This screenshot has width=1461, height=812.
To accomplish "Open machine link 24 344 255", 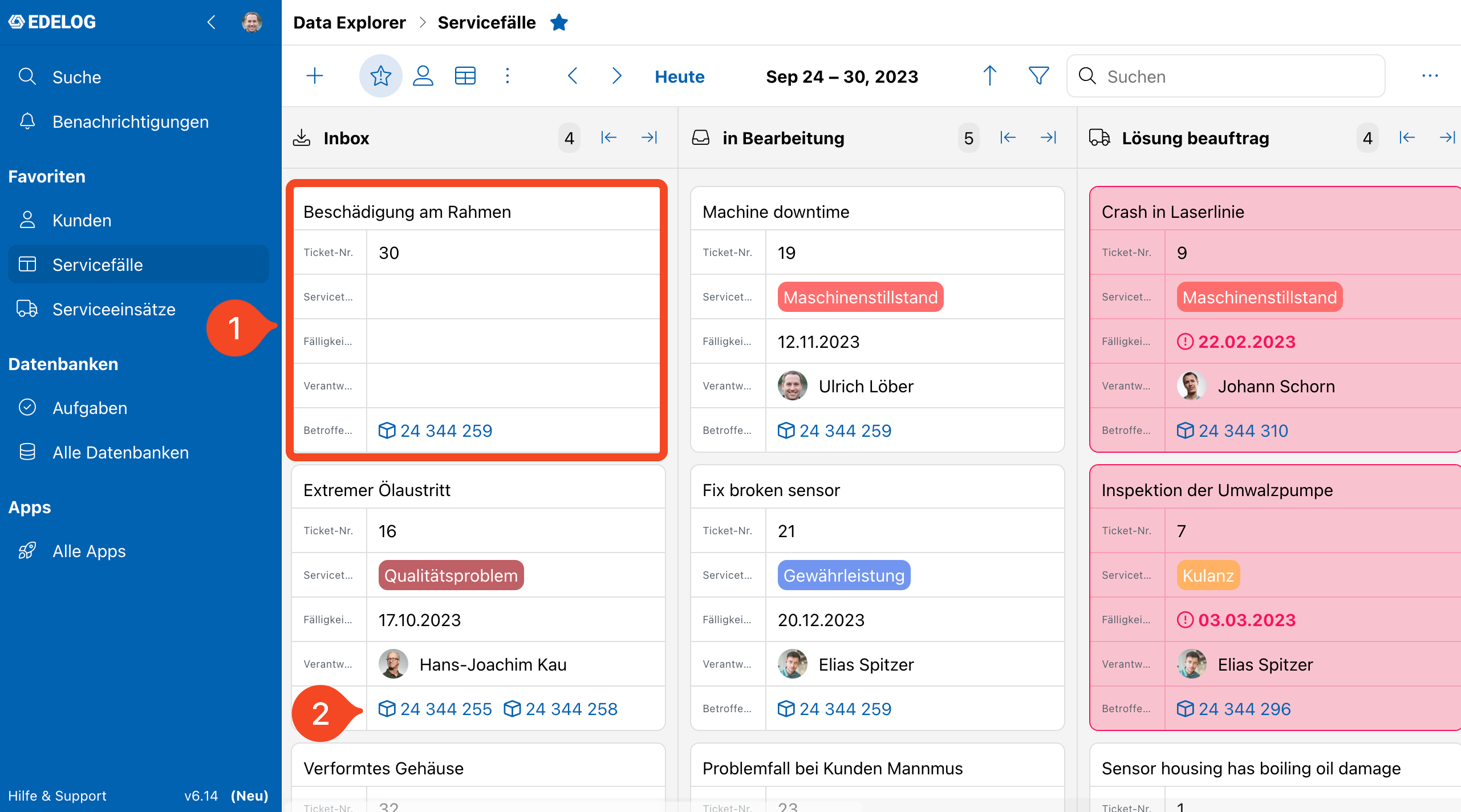I will pyautogui.click(x=435, y=709).
